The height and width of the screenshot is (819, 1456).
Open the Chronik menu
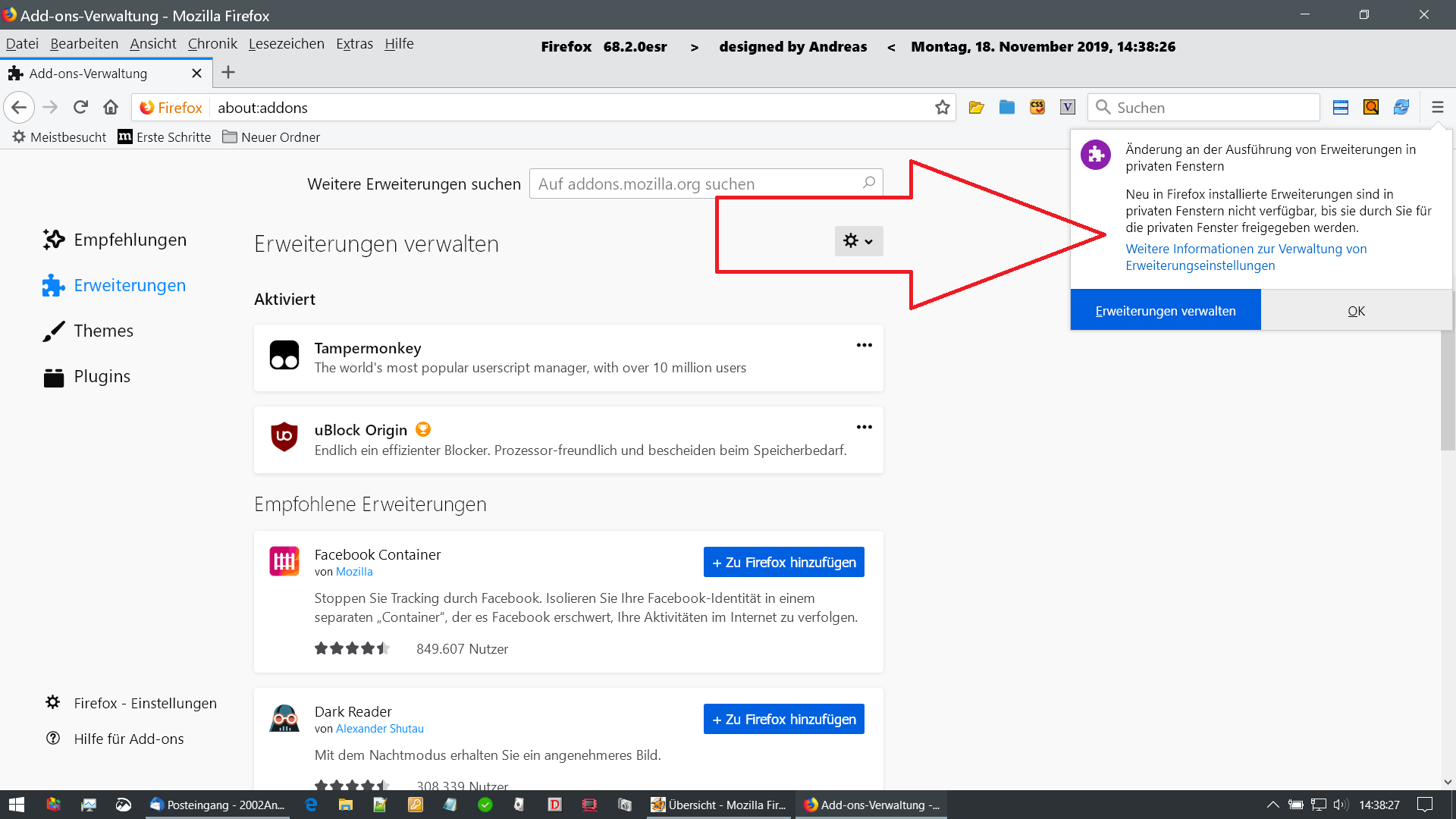point(212,44)
